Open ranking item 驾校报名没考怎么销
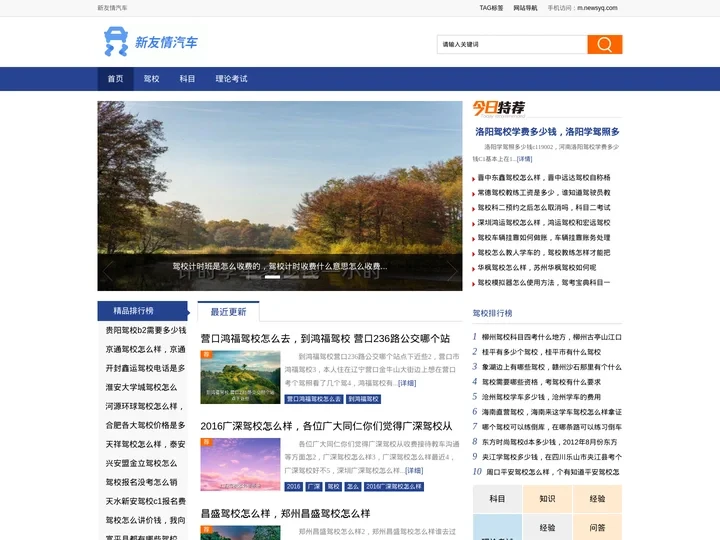720x540 pixels. 141,482
